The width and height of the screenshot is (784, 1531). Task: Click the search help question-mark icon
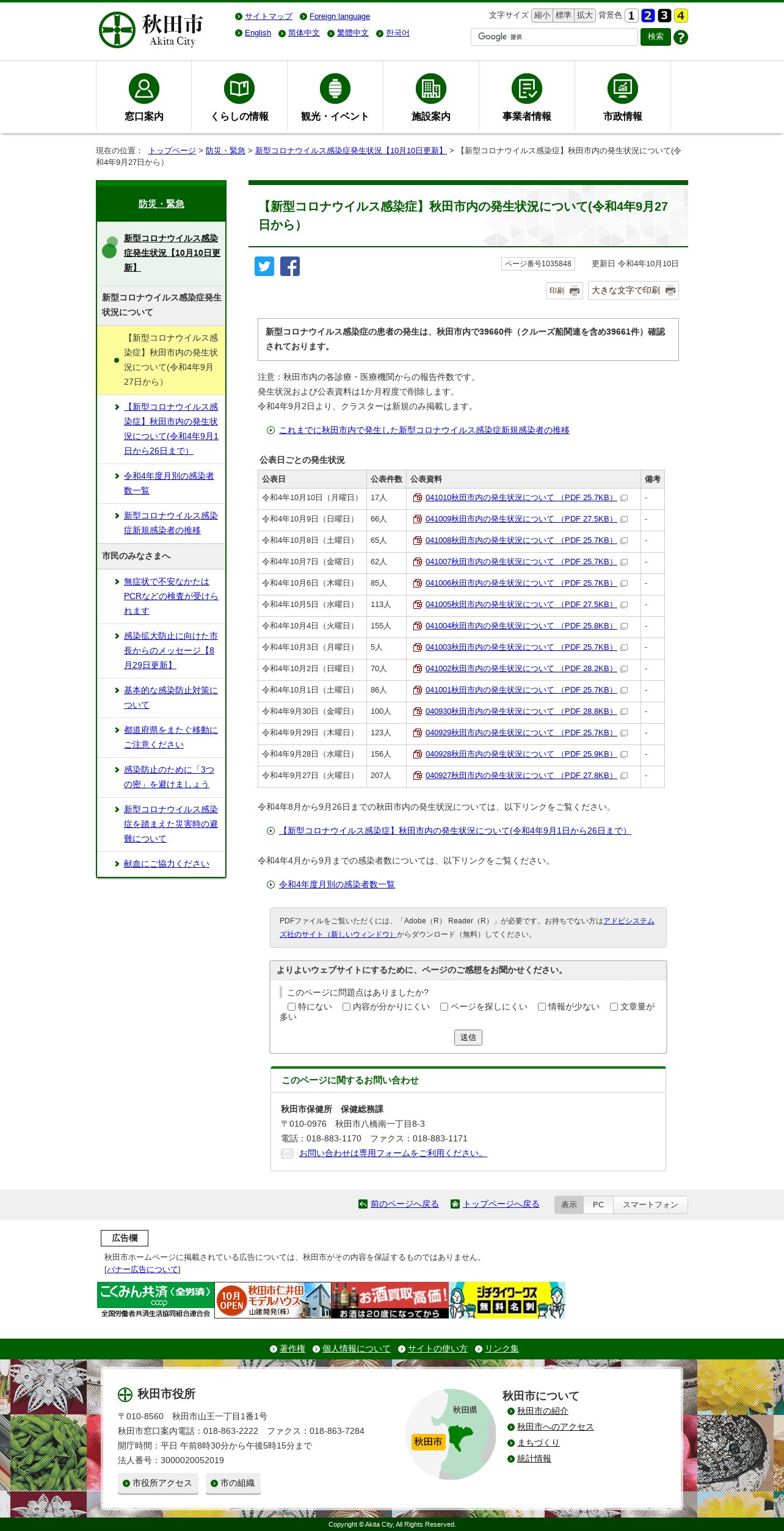(681, 37)
